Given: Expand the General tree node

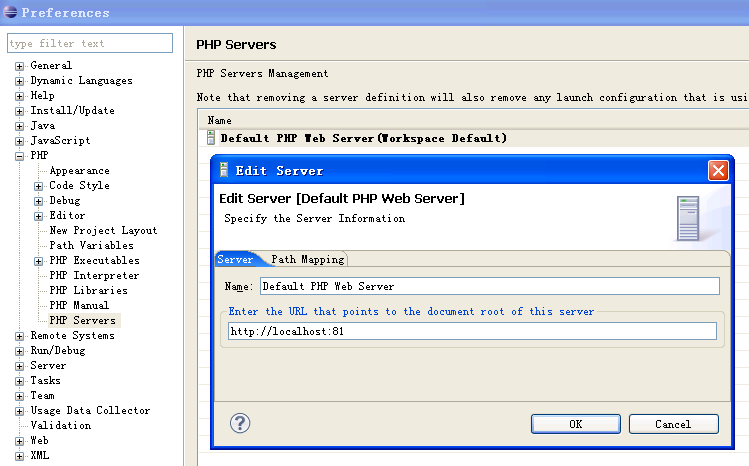Looking at the screenshot, I should (19, 66).
